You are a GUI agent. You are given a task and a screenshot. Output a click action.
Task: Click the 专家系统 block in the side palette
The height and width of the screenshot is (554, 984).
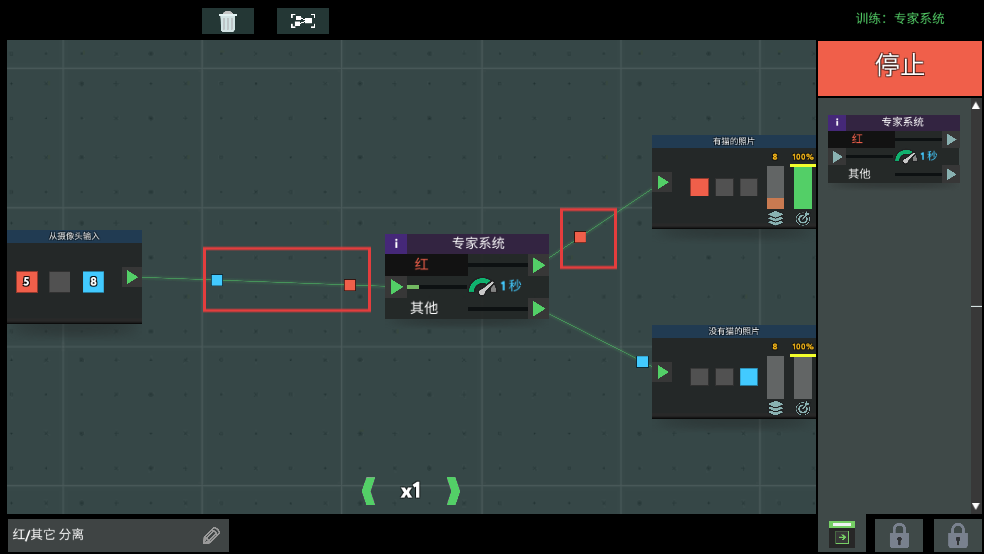click(893, 148)
